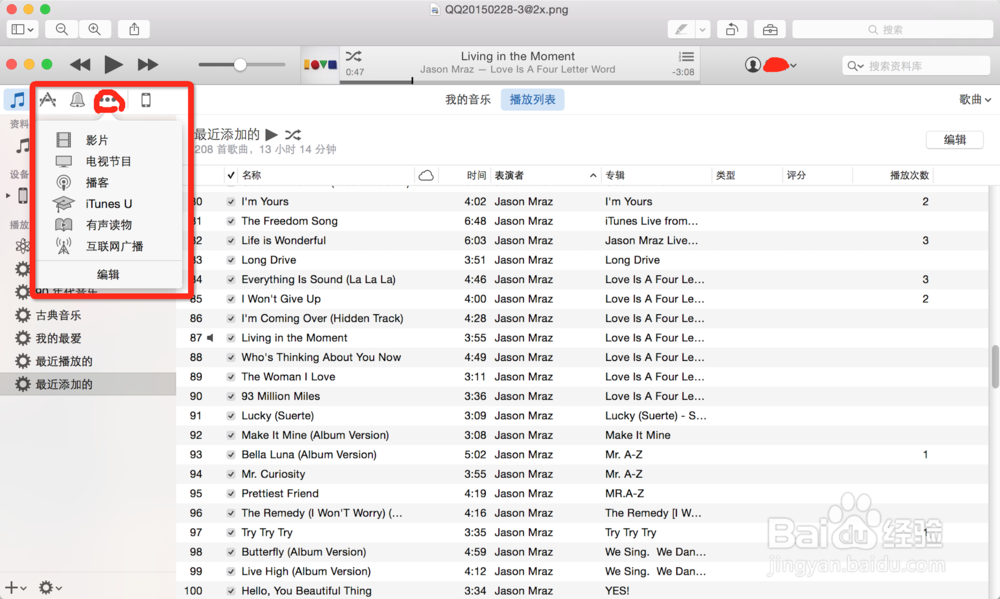Adjust the iTunes volume slider
Viewport: 1000px width, 599px height.
coord(241,64)
